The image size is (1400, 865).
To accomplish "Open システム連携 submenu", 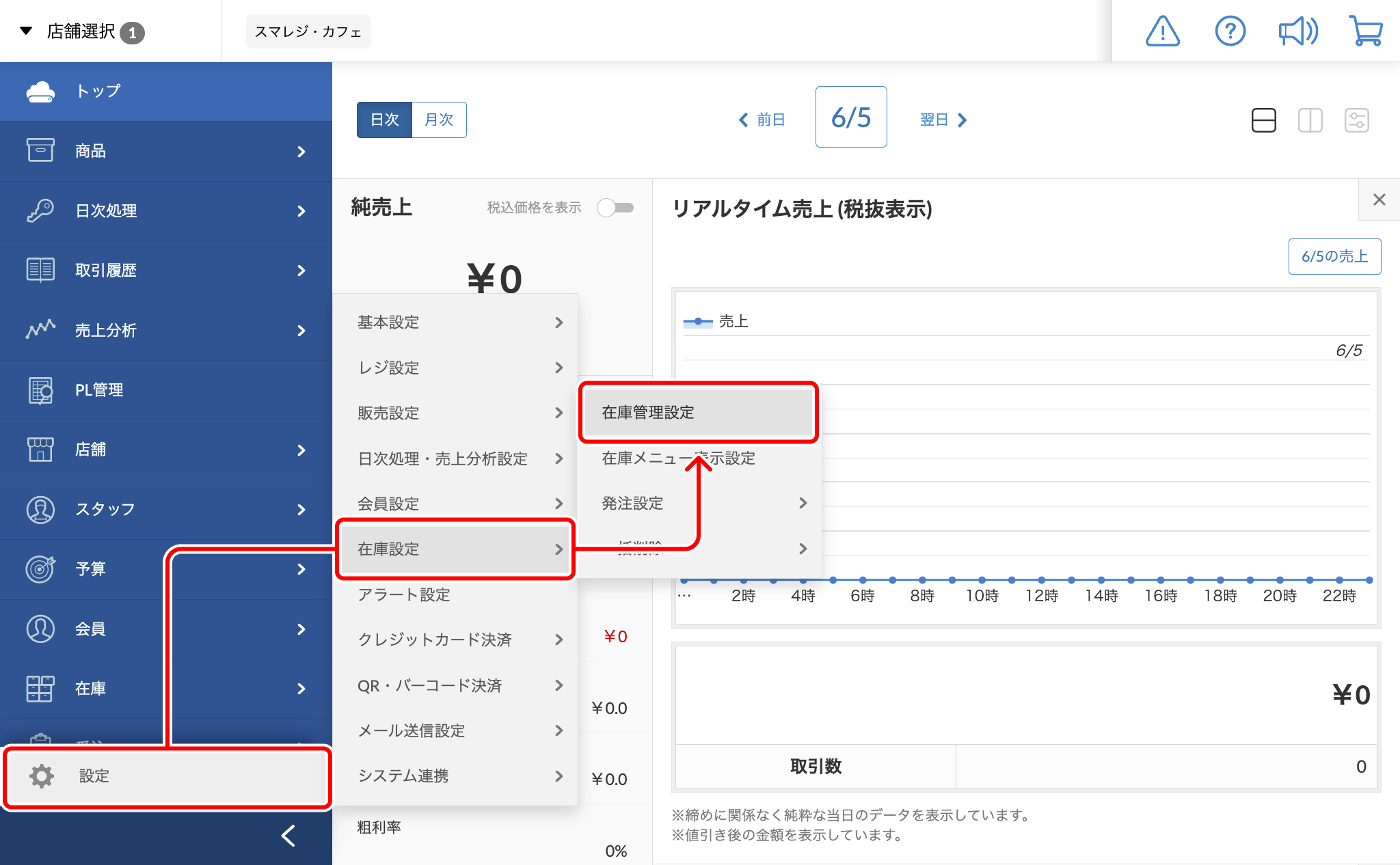I will pyautogui.click(x=455, y=776).
